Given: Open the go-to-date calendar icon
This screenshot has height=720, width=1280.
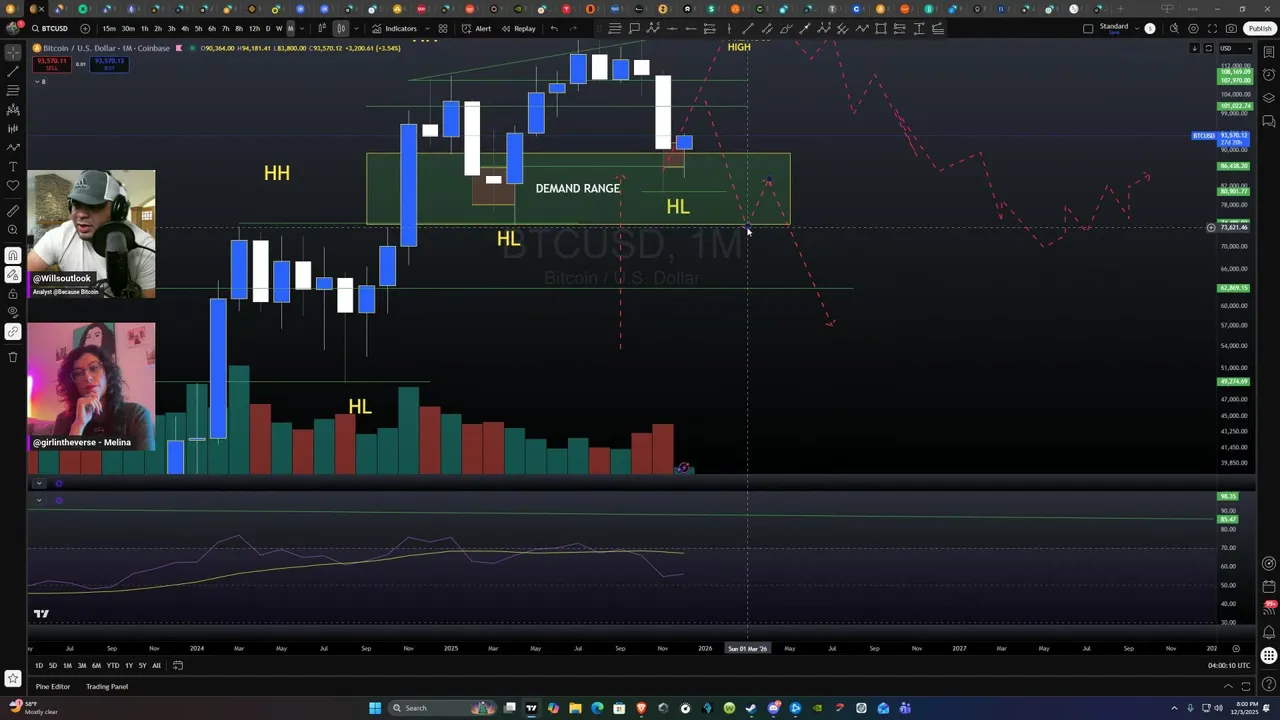Looking at the screenshot, I should pyautogui.click(x=178, y=665).
